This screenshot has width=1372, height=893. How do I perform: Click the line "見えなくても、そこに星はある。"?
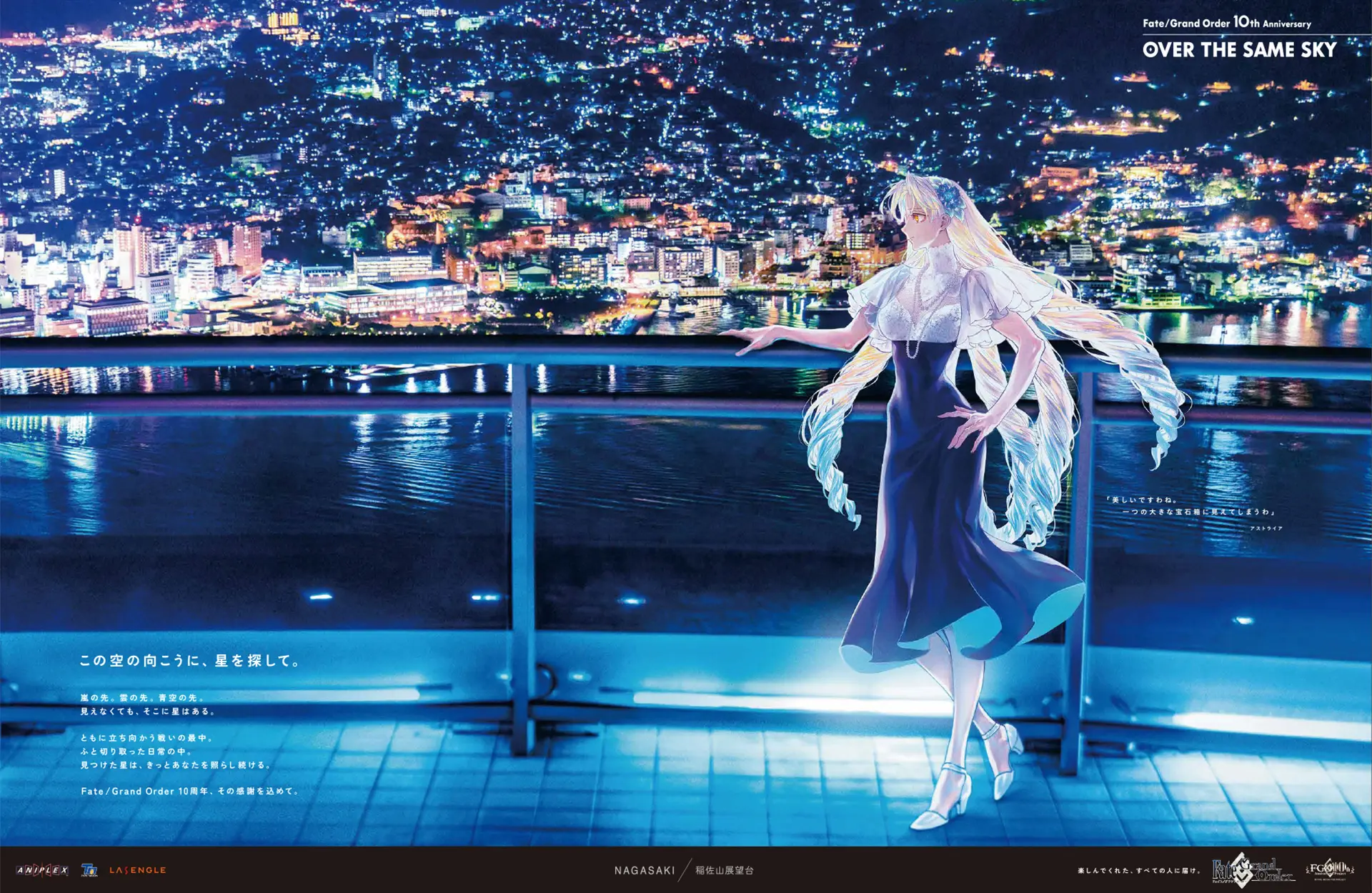click(148, 712)
